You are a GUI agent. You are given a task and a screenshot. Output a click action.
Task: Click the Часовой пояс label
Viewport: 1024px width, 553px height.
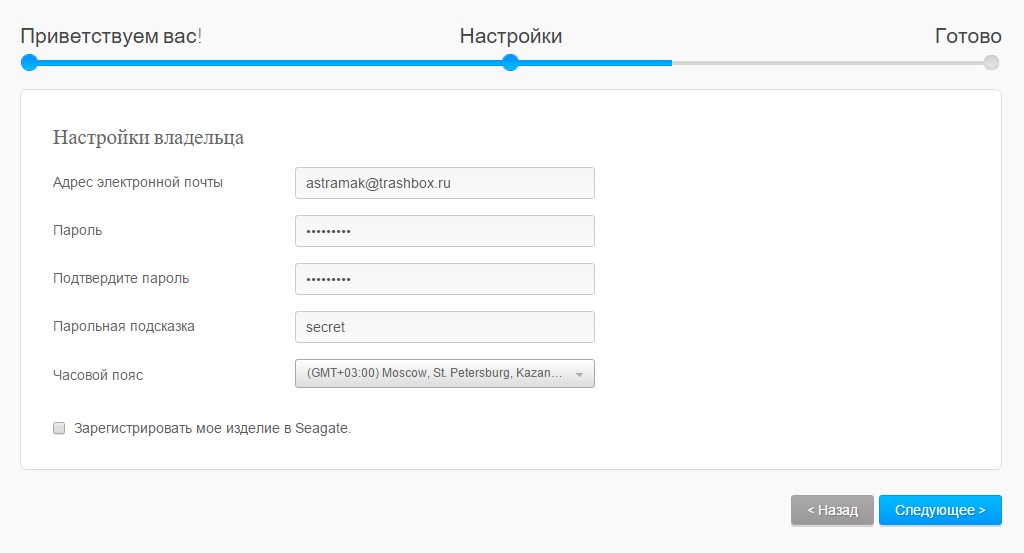[x=98, y=375]
